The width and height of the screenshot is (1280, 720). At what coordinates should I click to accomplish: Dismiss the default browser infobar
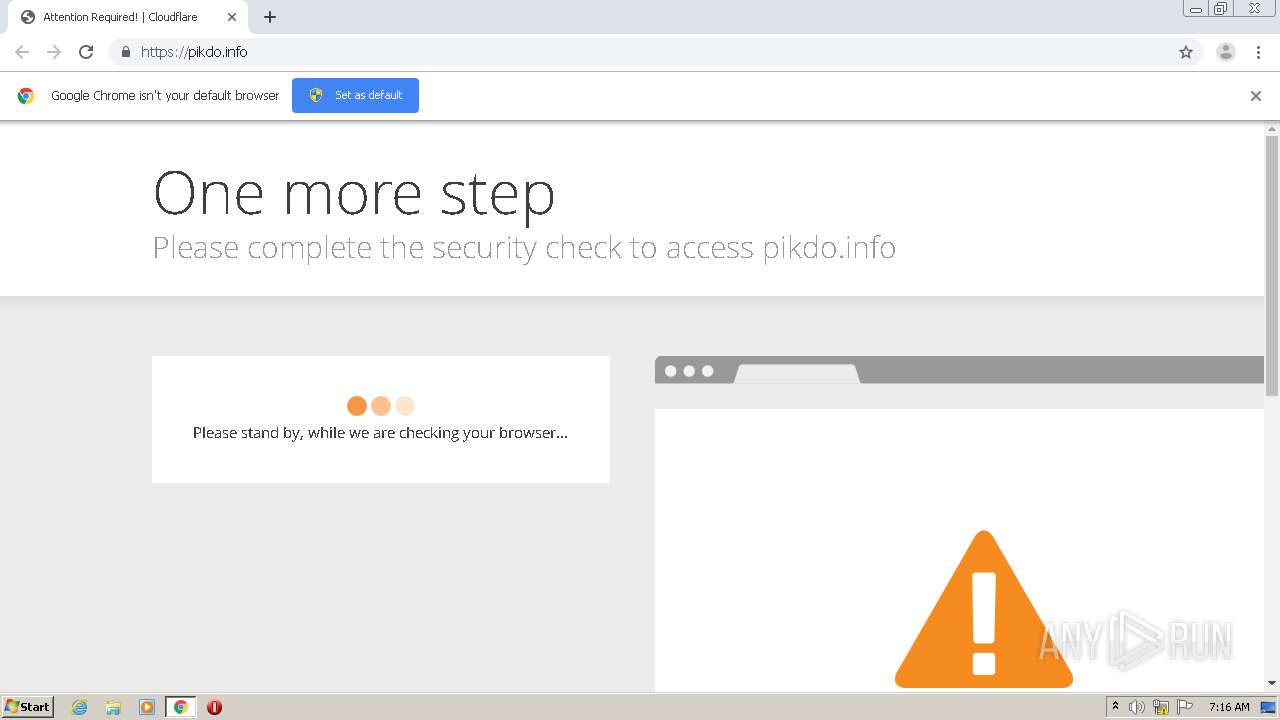pos(1255,96)
